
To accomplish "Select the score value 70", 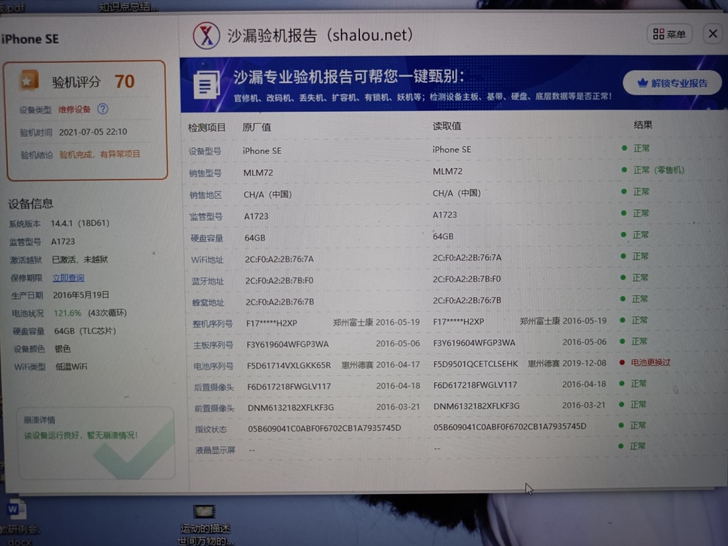I will pyautogui.click(x=124, y=82).
